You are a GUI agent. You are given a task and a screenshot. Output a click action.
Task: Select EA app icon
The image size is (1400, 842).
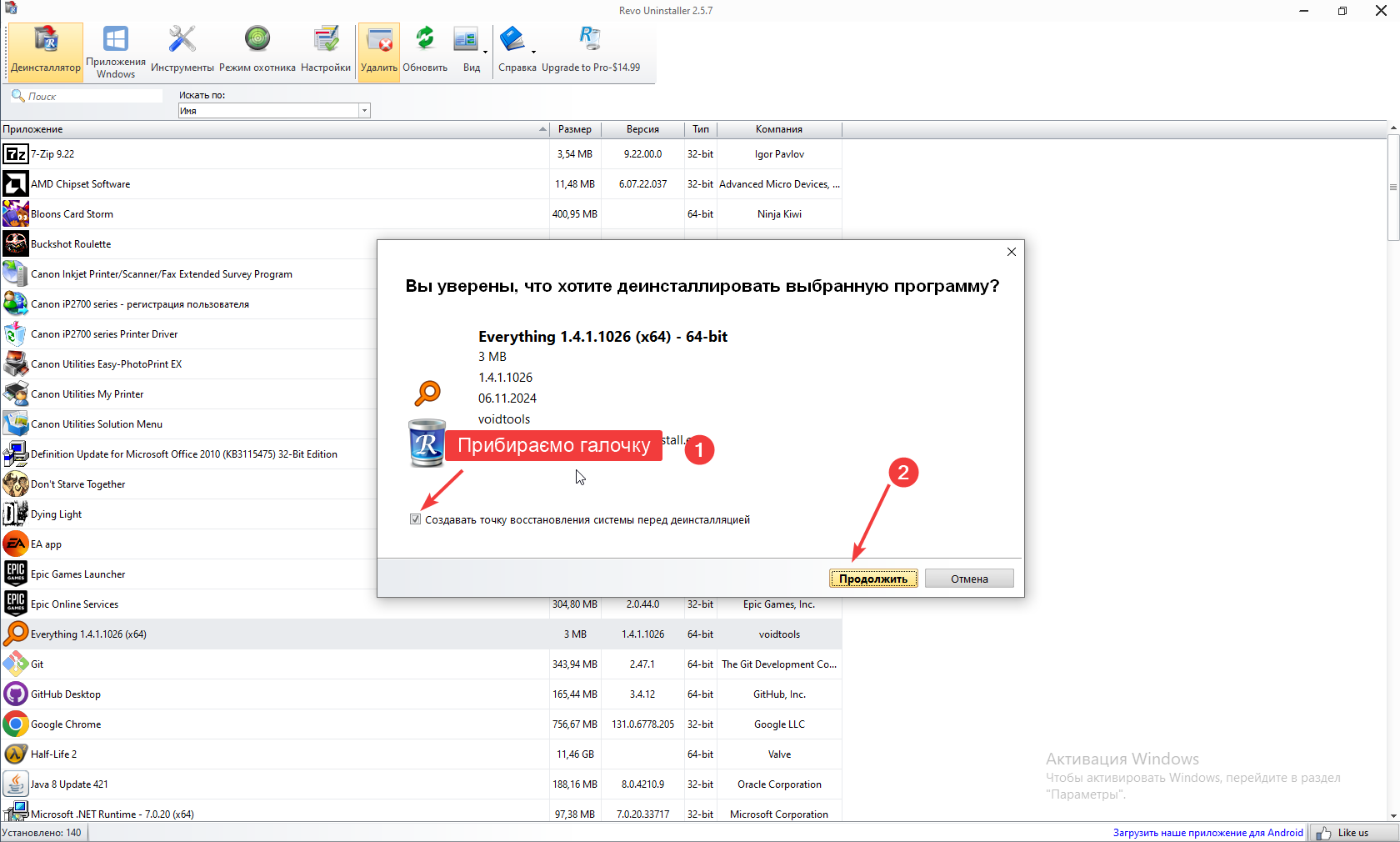(x=15, y=544)
